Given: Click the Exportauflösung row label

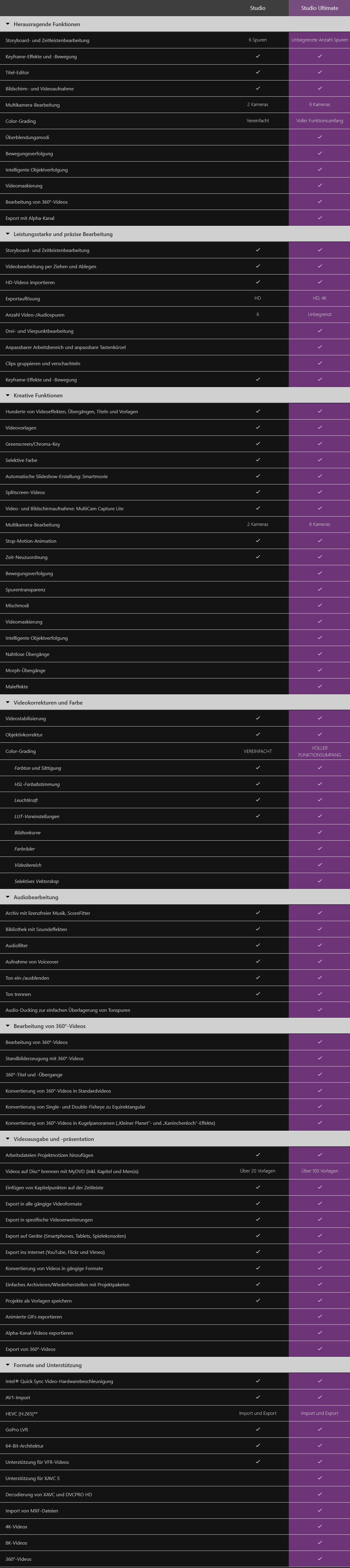Looking at the screenshot, I should click(x=23, y=299).
